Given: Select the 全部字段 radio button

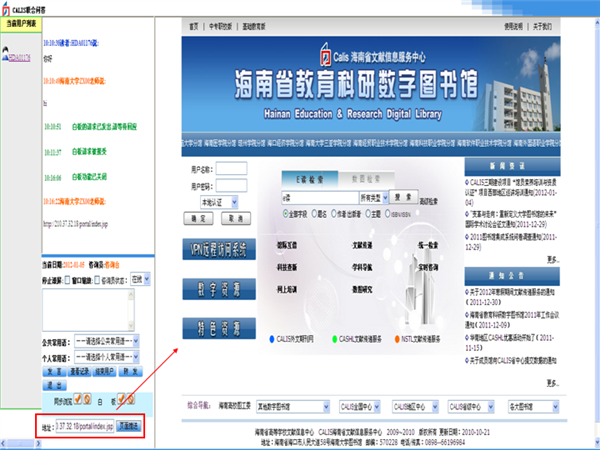Looking at the screenshot, I should click(x=285, y=214).
